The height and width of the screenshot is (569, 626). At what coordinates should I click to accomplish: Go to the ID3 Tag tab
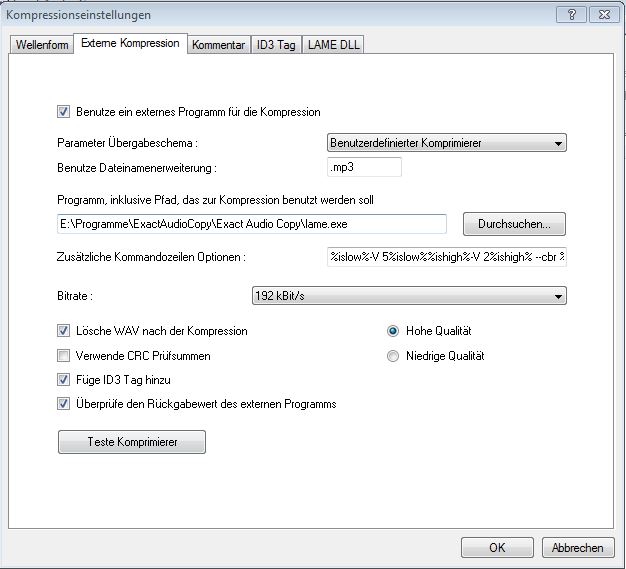(275, 45)
